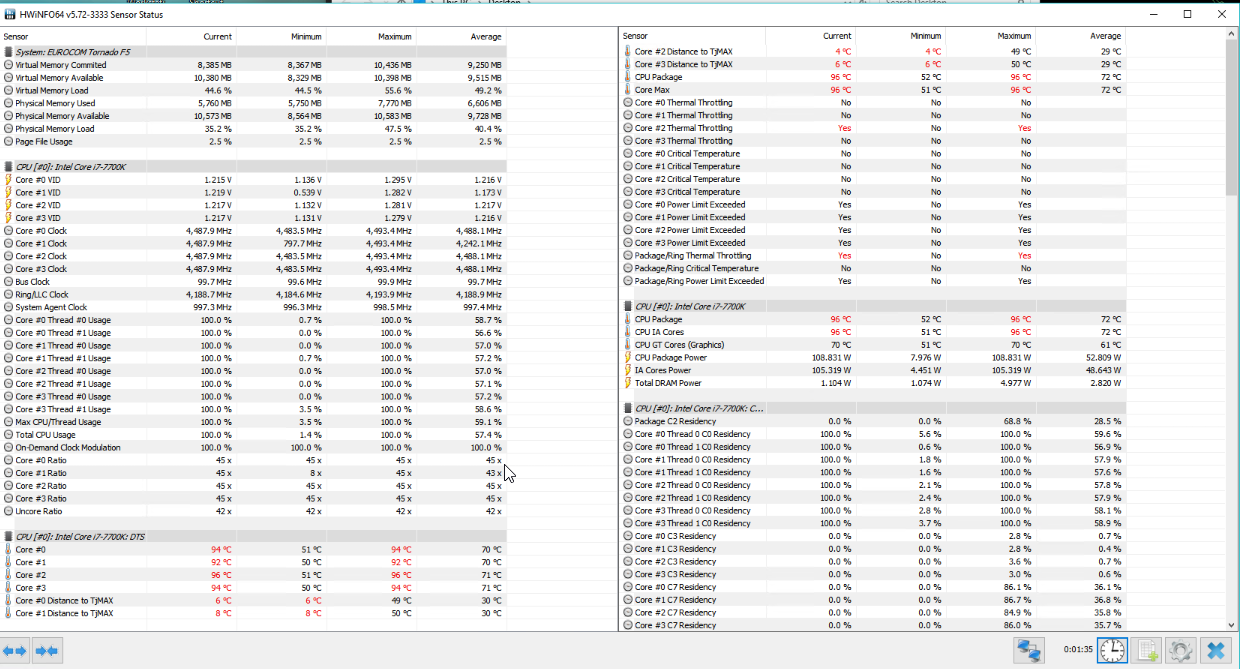This screenshot has height=669, width=1240.
Task: Click the circle icon beside Page File Usage
Action: [x=8, y=142]
